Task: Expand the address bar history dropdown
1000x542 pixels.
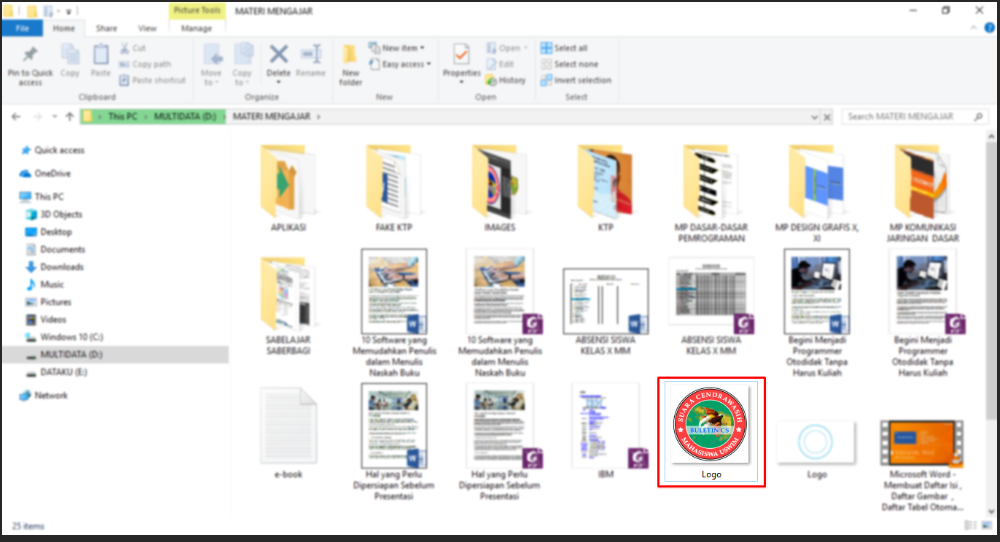Action: click(814, 117)
